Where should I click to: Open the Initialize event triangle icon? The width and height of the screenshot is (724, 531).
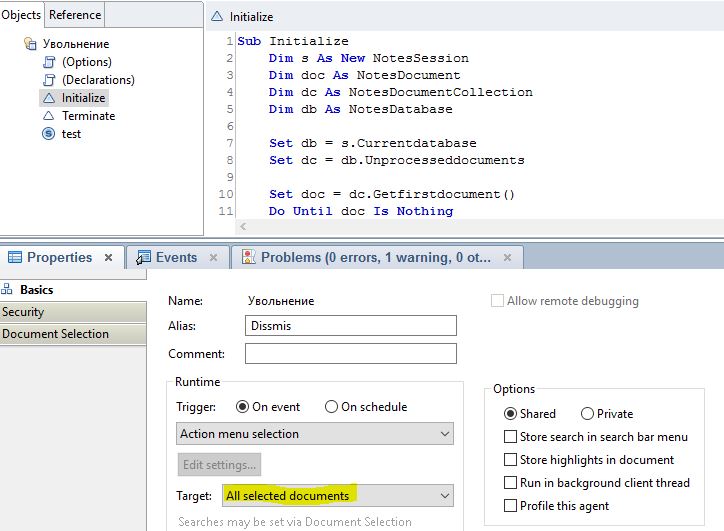[48, 98]
